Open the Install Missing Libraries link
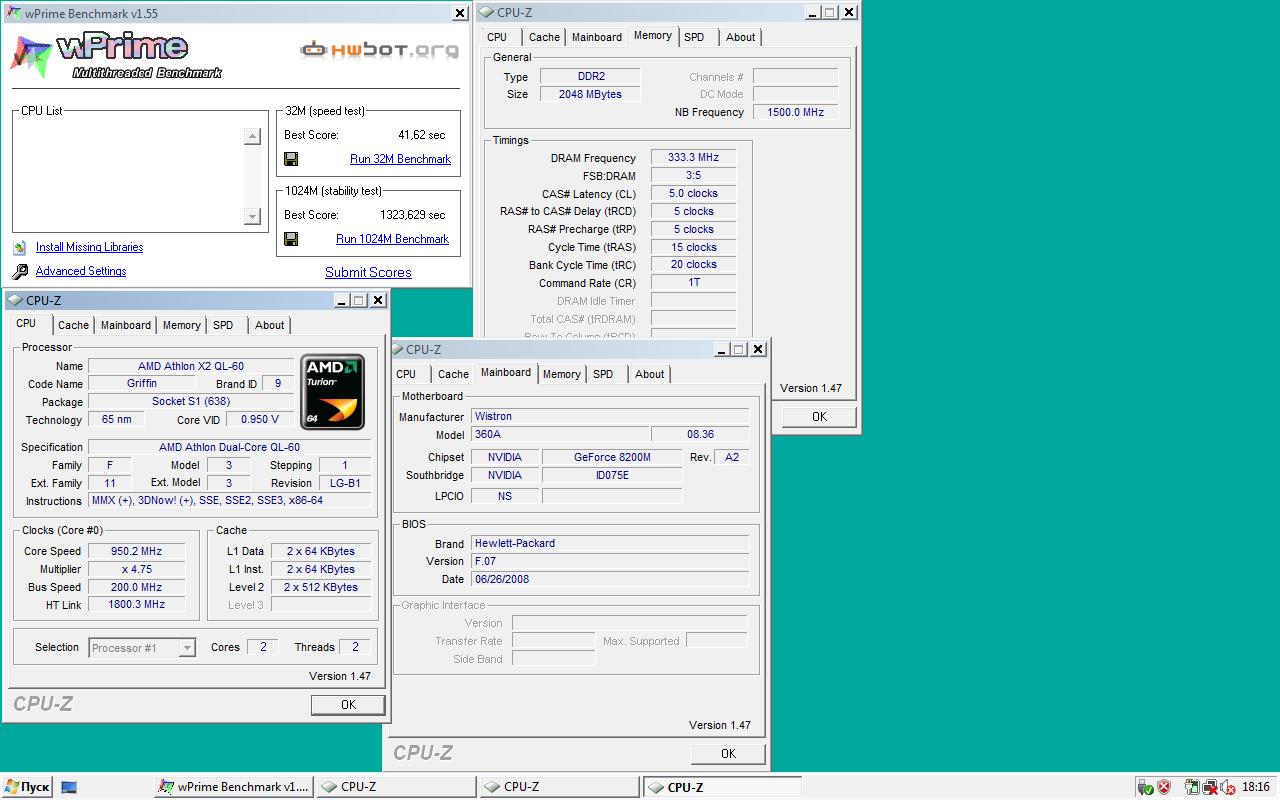1280x800 pixels. tap(89, 247)
